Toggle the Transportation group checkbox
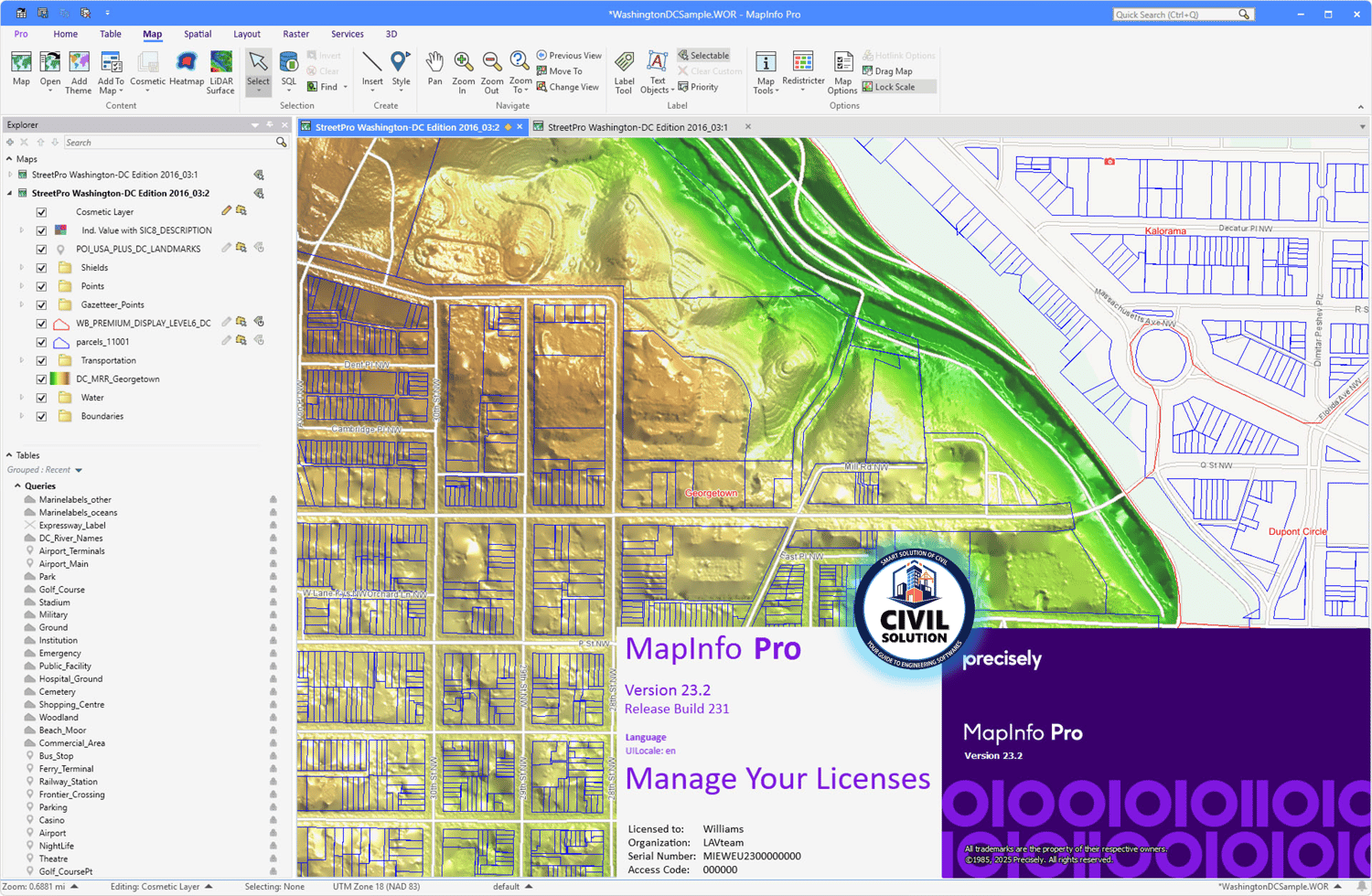 click(41, 360)
